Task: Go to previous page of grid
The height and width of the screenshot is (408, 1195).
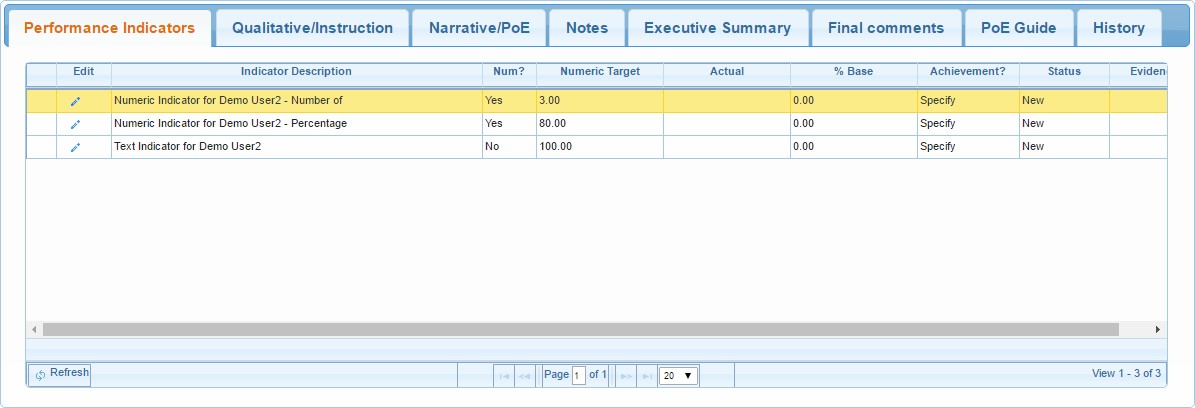Action: (x=524, y=376)
